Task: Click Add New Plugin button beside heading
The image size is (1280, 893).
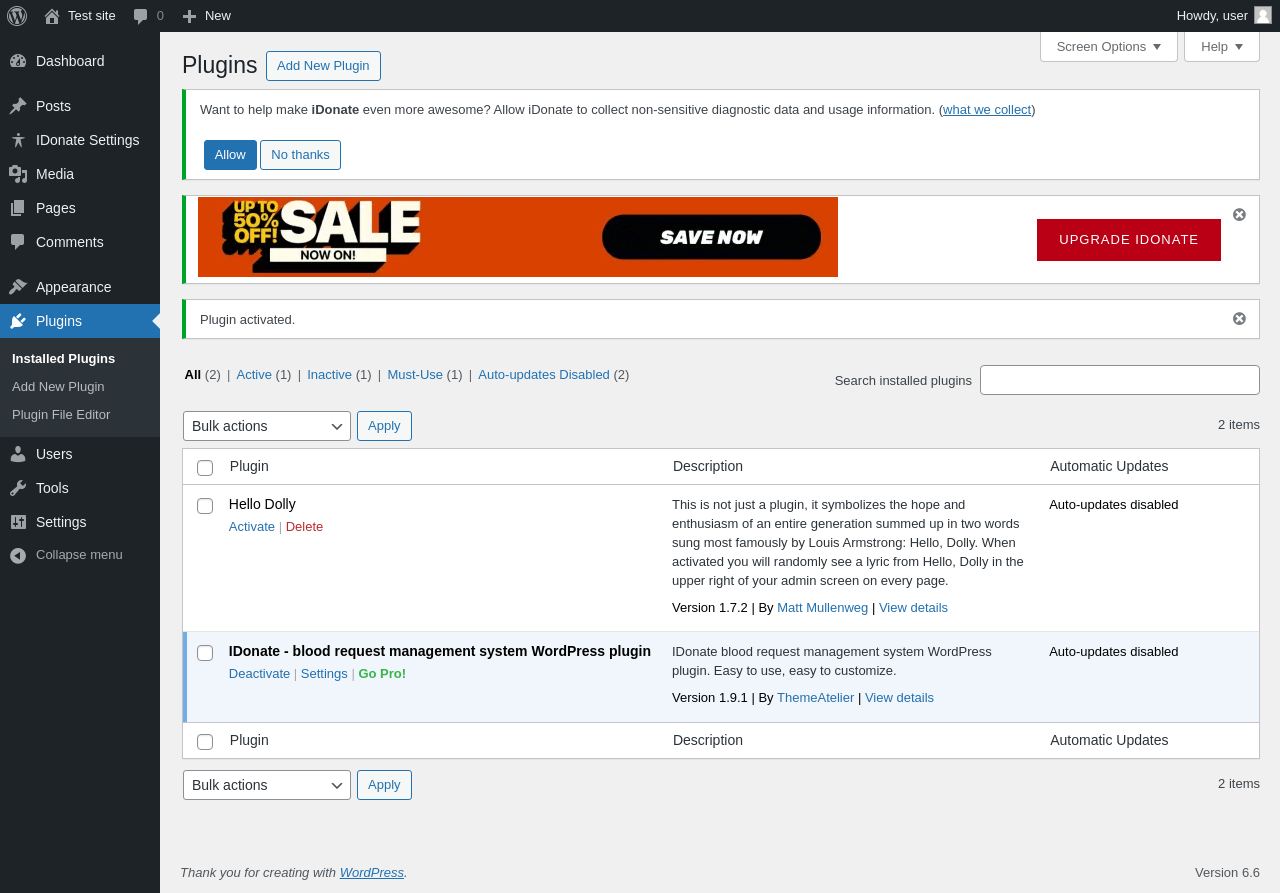Action: point(323,66)
